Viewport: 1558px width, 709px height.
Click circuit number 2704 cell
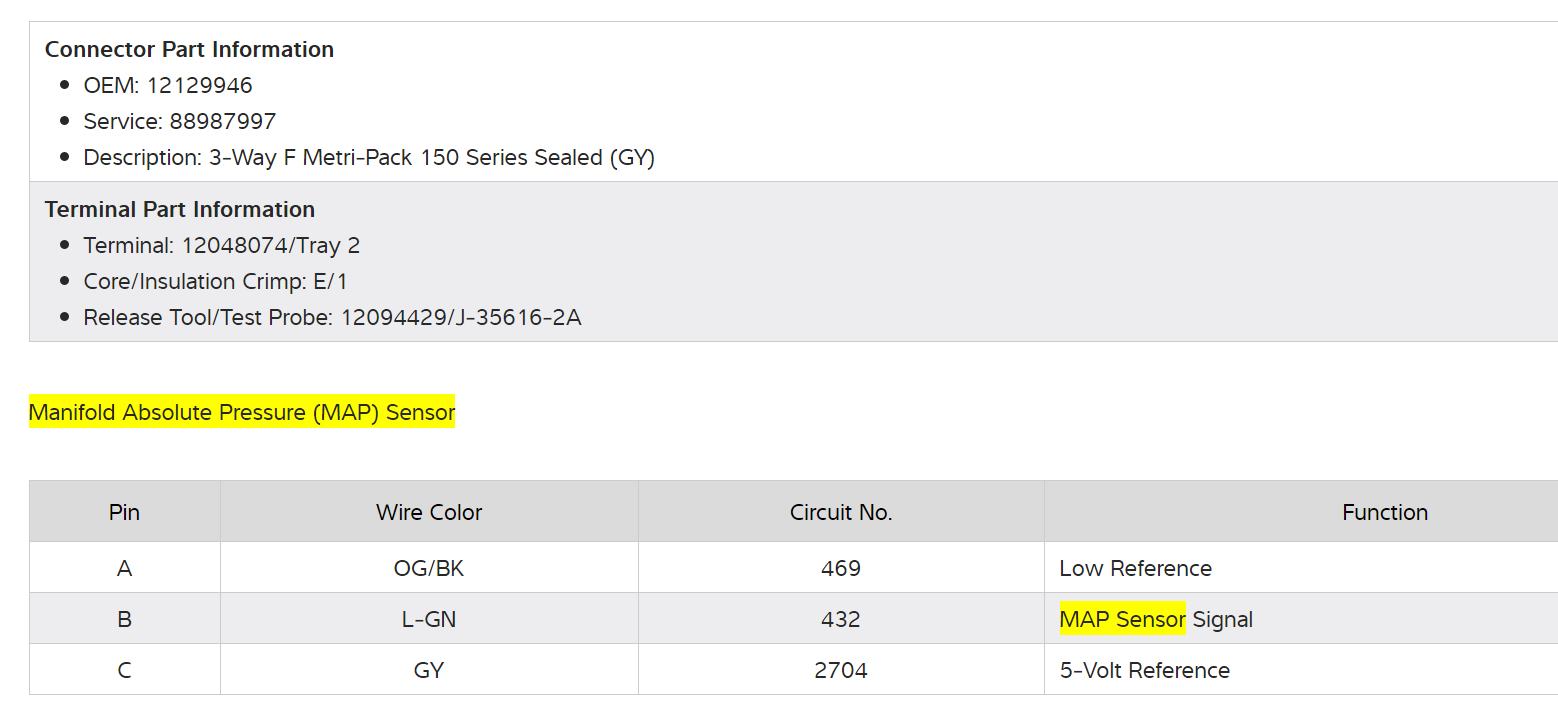[x=841, y=671]
